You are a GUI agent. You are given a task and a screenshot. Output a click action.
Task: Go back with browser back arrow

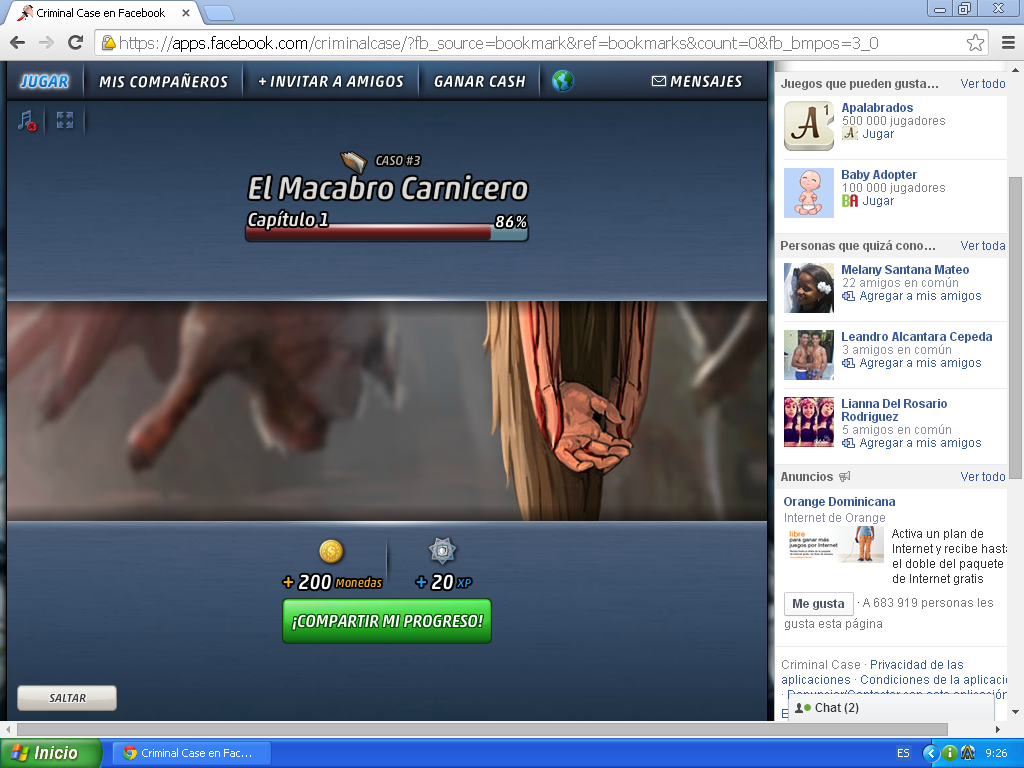point(18,43)
